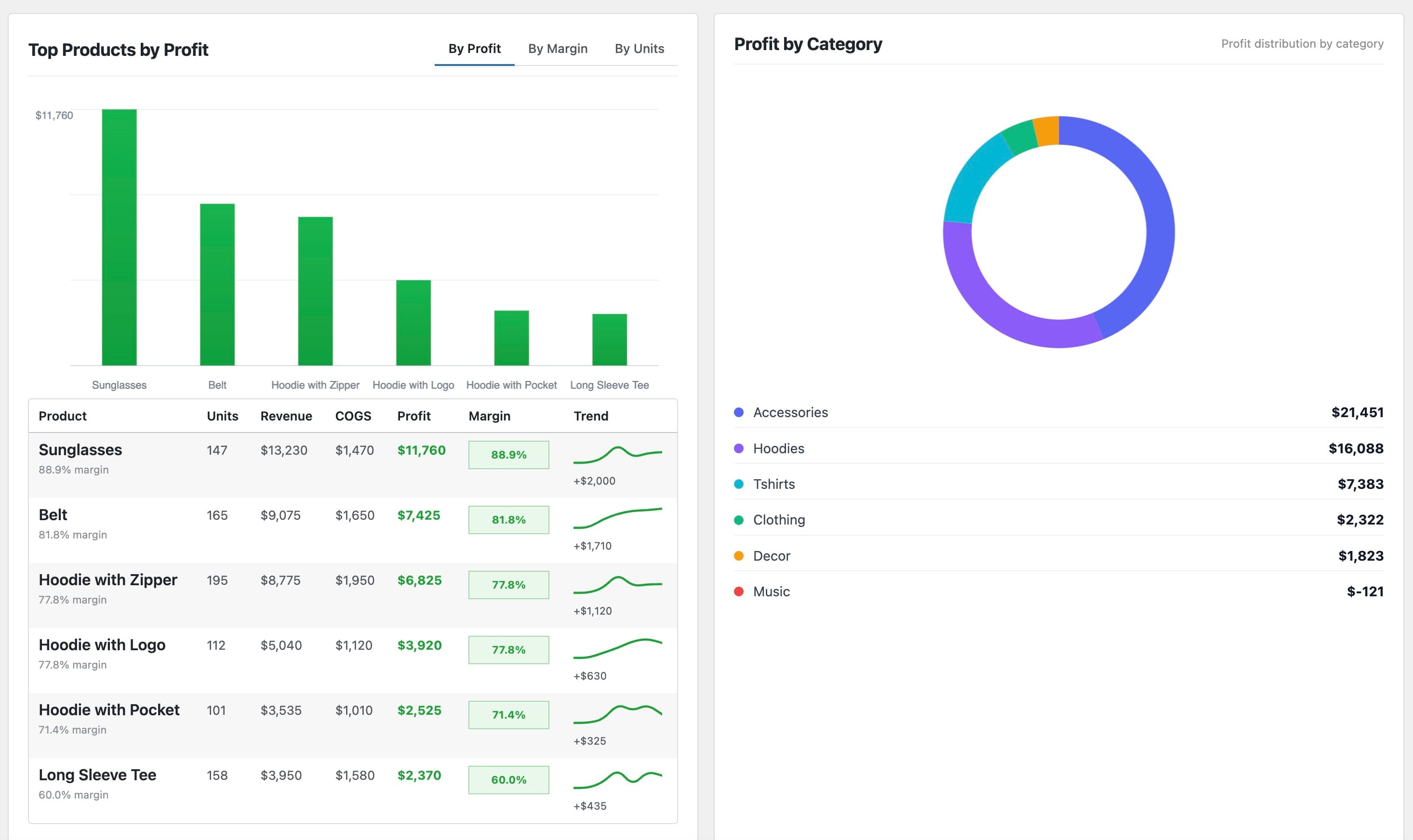Click the 71.4% margin badge
Image resolution: width=1413 pixels, height=840 pixels.
508,715
